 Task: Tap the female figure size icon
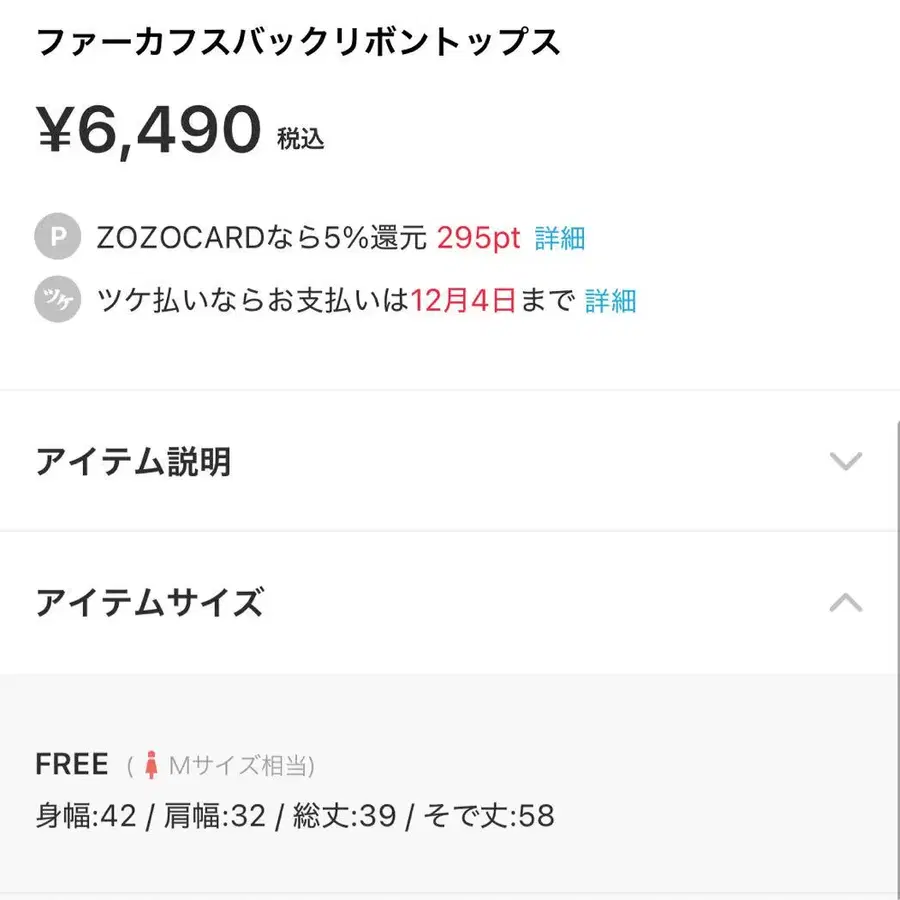152,767
